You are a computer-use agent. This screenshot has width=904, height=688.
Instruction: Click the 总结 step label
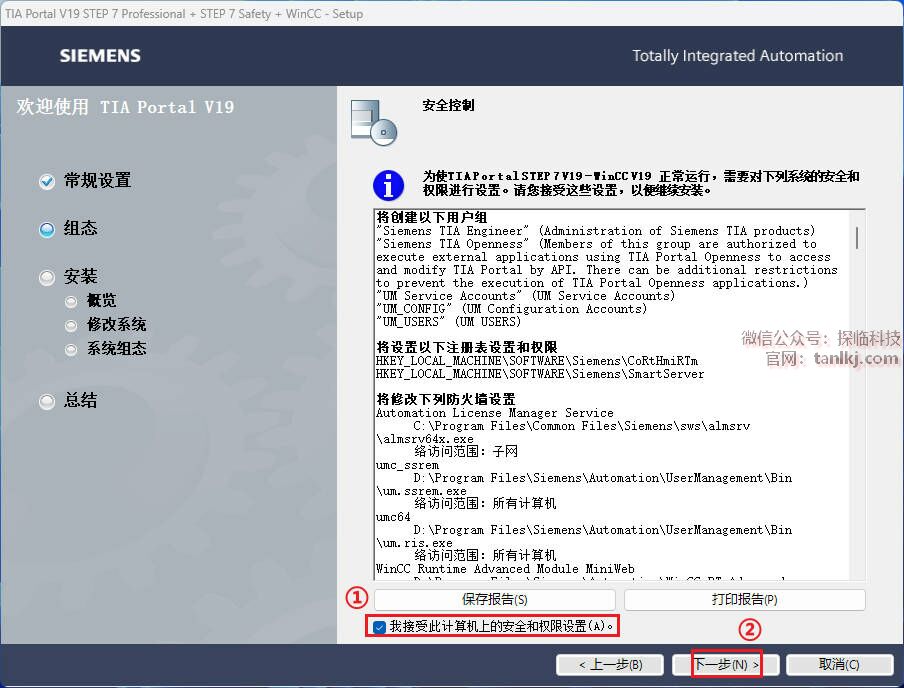[x=81, y=400]
